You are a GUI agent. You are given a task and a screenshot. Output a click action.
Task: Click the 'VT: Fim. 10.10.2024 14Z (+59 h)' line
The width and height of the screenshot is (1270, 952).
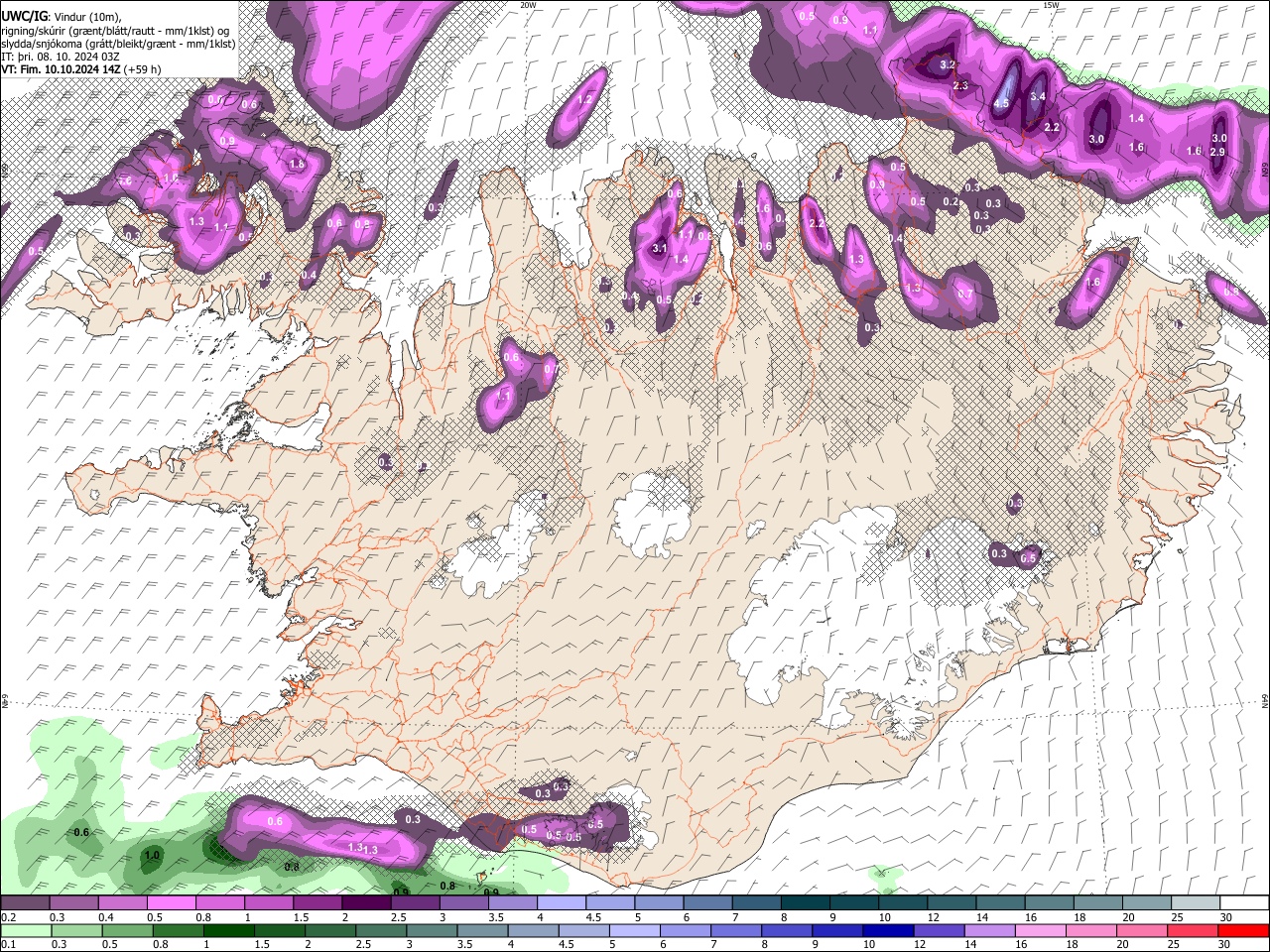tap(80, 69)
